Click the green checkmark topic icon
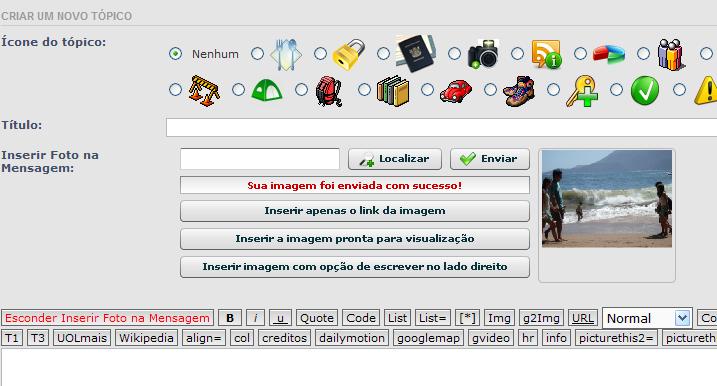The width and height of the screenshot is (717, 386). click(645, 90)
